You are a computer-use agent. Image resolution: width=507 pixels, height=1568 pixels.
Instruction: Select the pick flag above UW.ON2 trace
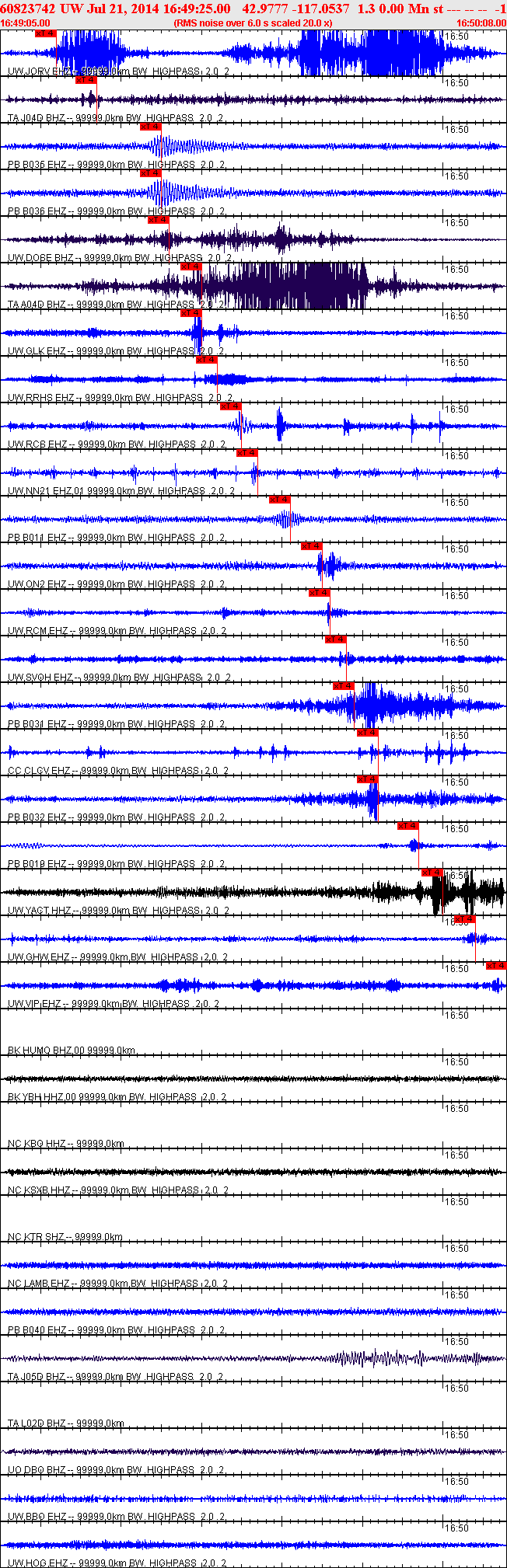[311, 546]
